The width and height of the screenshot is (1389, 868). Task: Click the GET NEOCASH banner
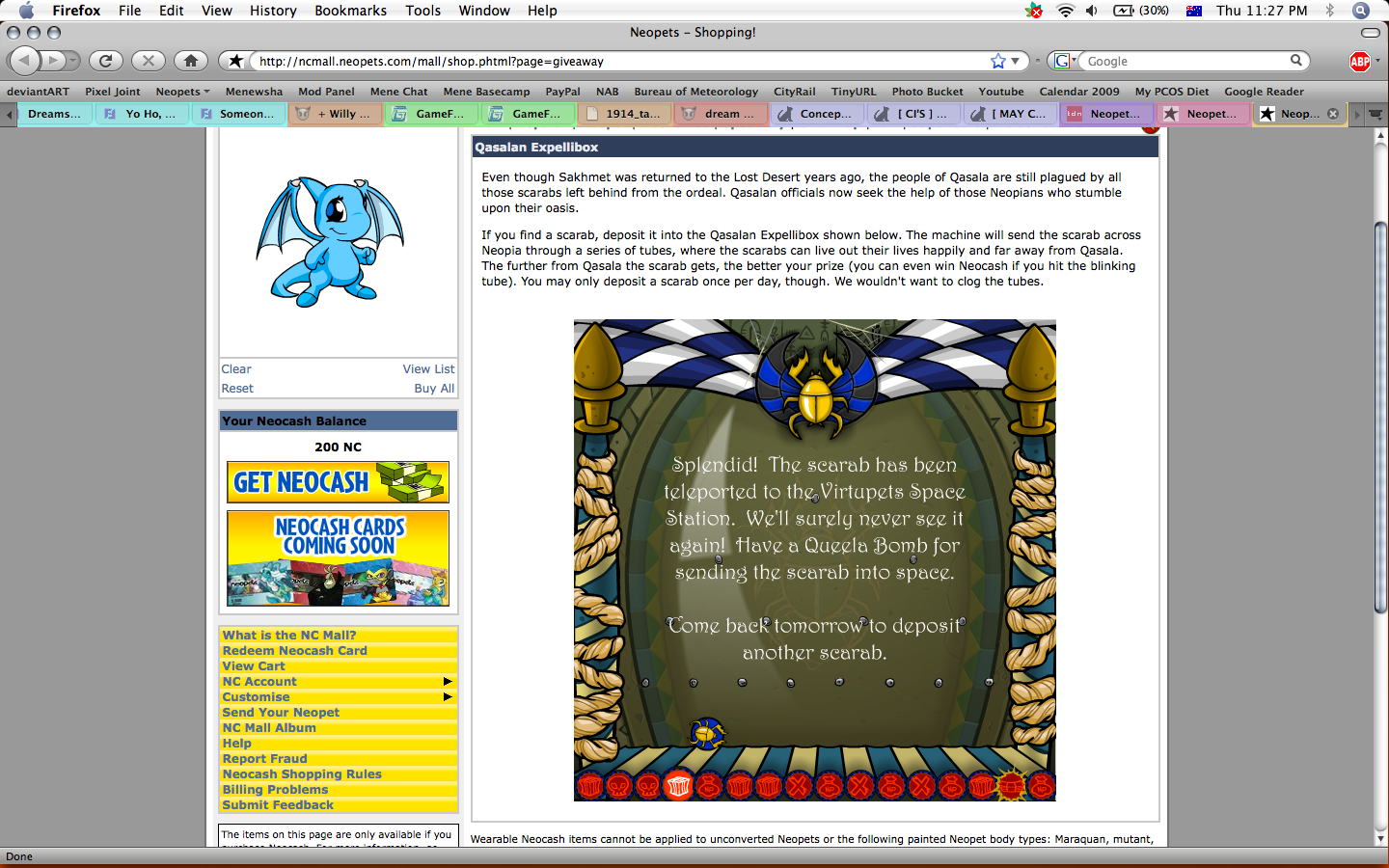[339, 482]
